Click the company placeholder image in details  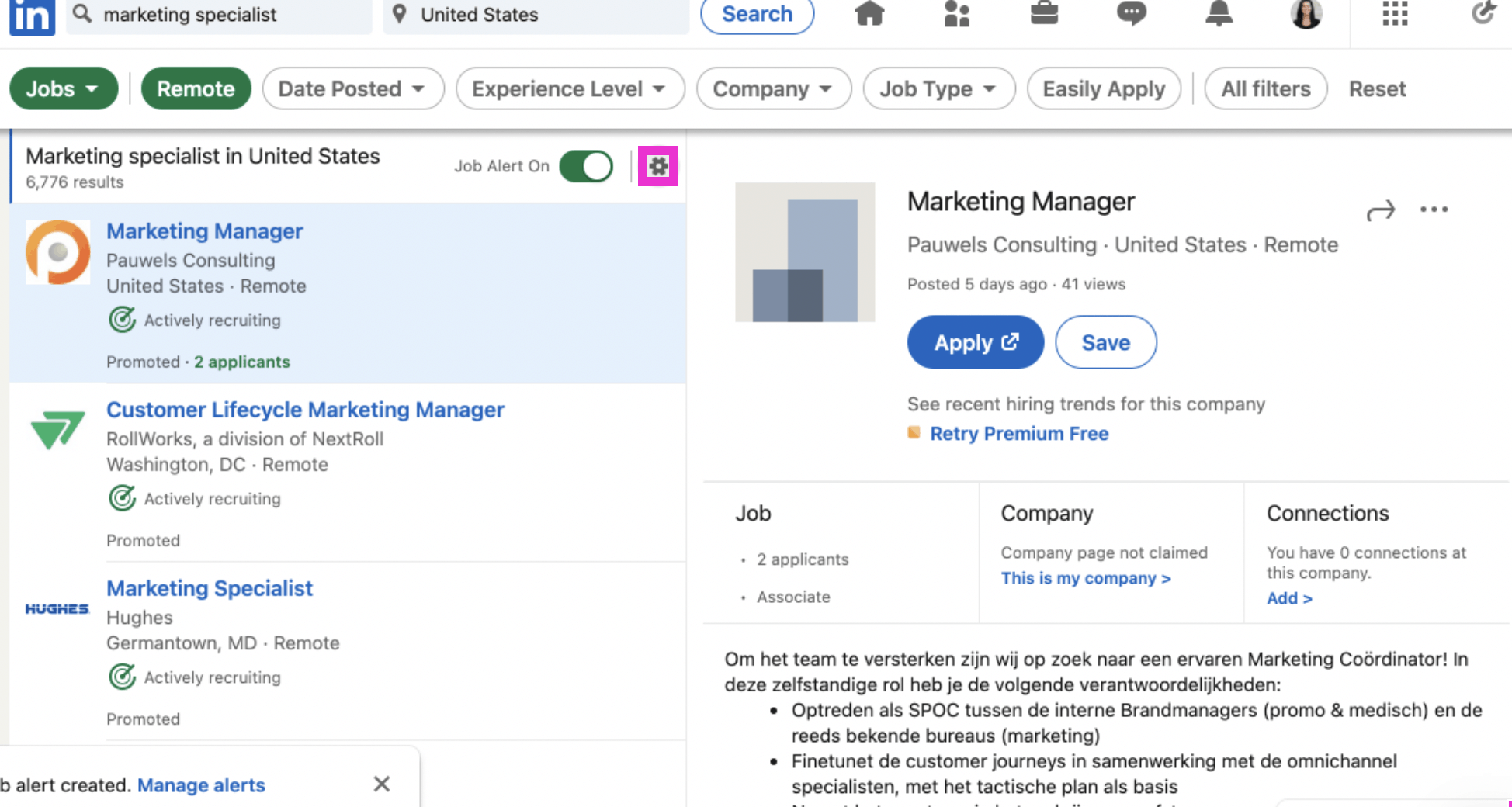click(x=805, y=252)
